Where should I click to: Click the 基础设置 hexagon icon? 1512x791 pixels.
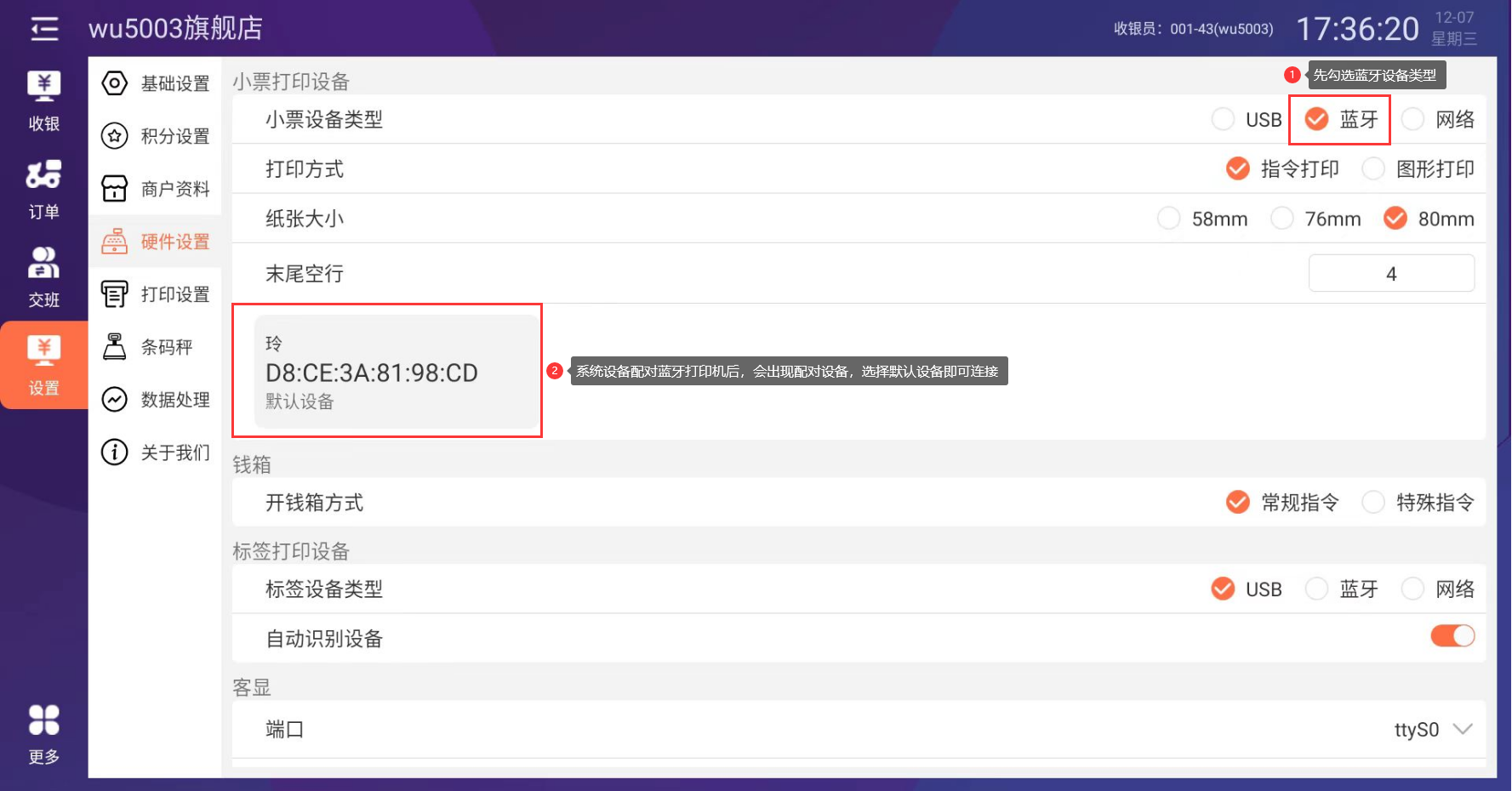tap(115, 83)
